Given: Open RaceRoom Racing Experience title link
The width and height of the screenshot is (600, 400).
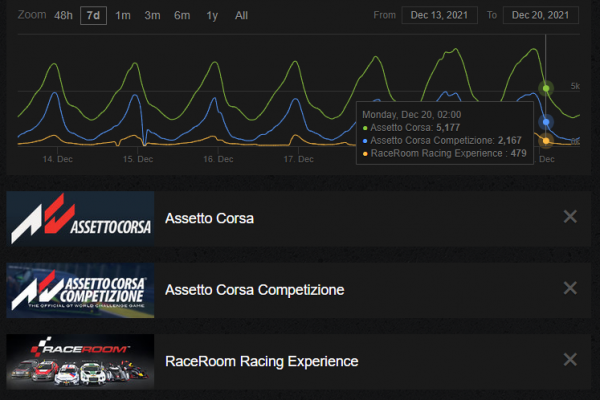Looking at the screenshot, I should click(x=261, y=361).
